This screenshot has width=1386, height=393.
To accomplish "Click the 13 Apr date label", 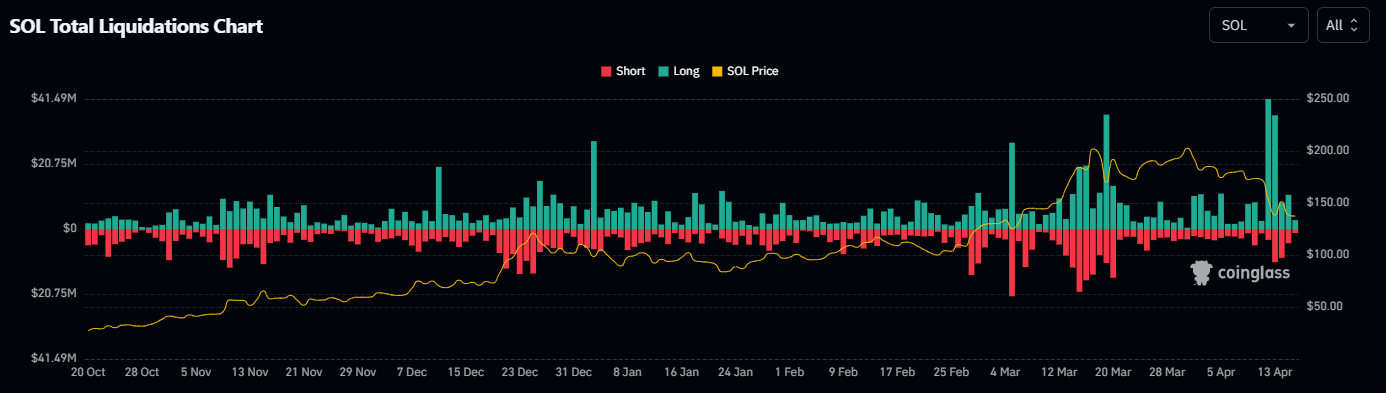I will [1275, 372].
